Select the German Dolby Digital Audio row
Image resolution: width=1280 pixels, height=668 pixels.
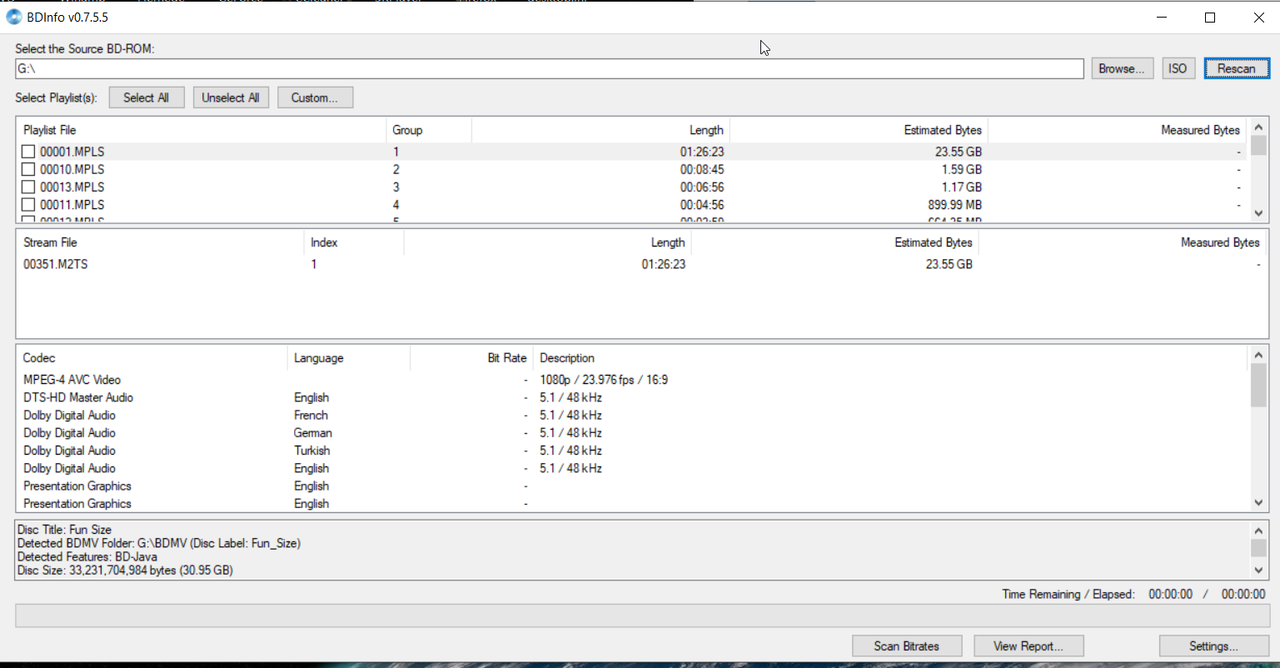(633, 433)
